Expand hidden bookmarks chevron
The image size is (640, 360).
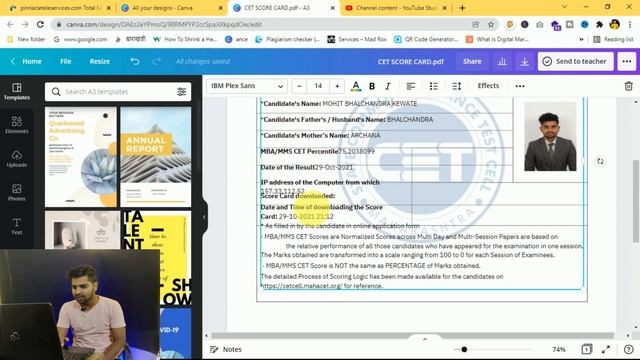(581, 39)
